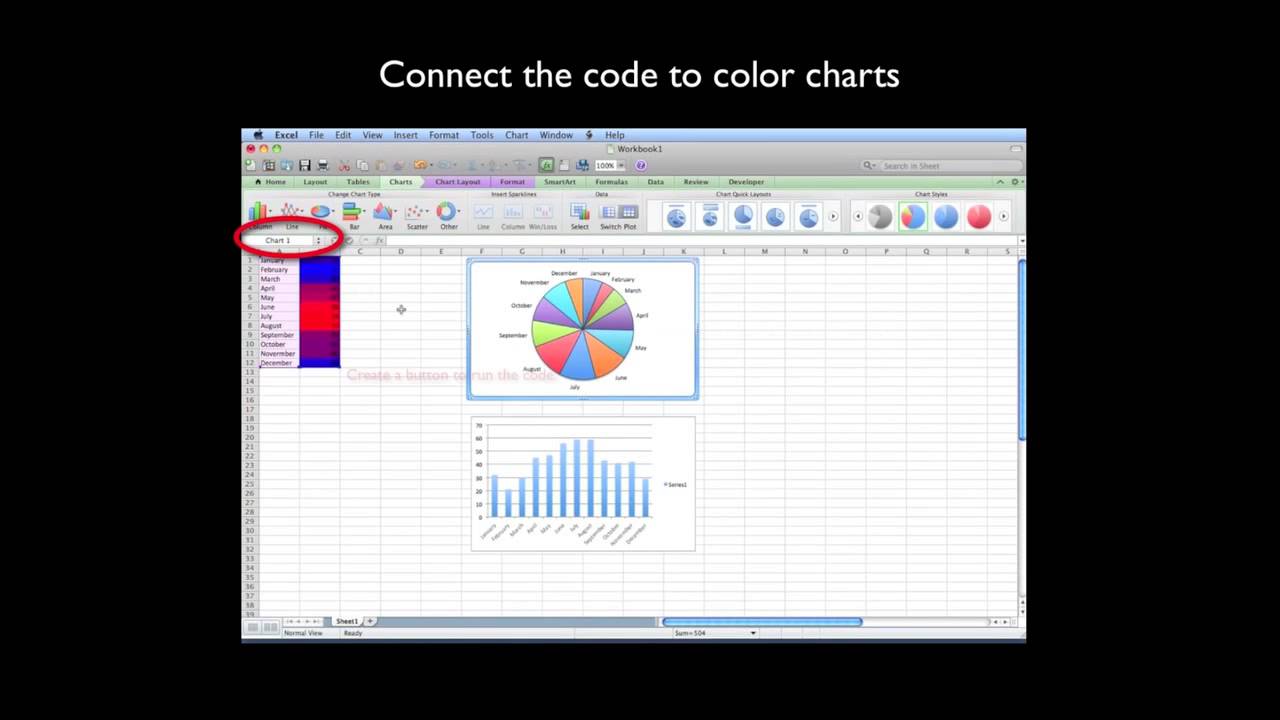This screenshot has width=1280, height=720.
Task: Click the Search in Sheet field
Action: (950, 166)
